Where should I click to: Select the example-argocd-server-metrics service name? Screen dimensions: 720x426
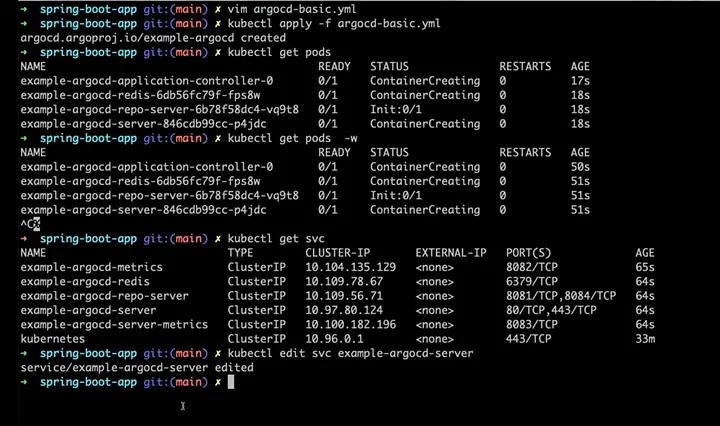pyautogui.click(x=114, y=325)
